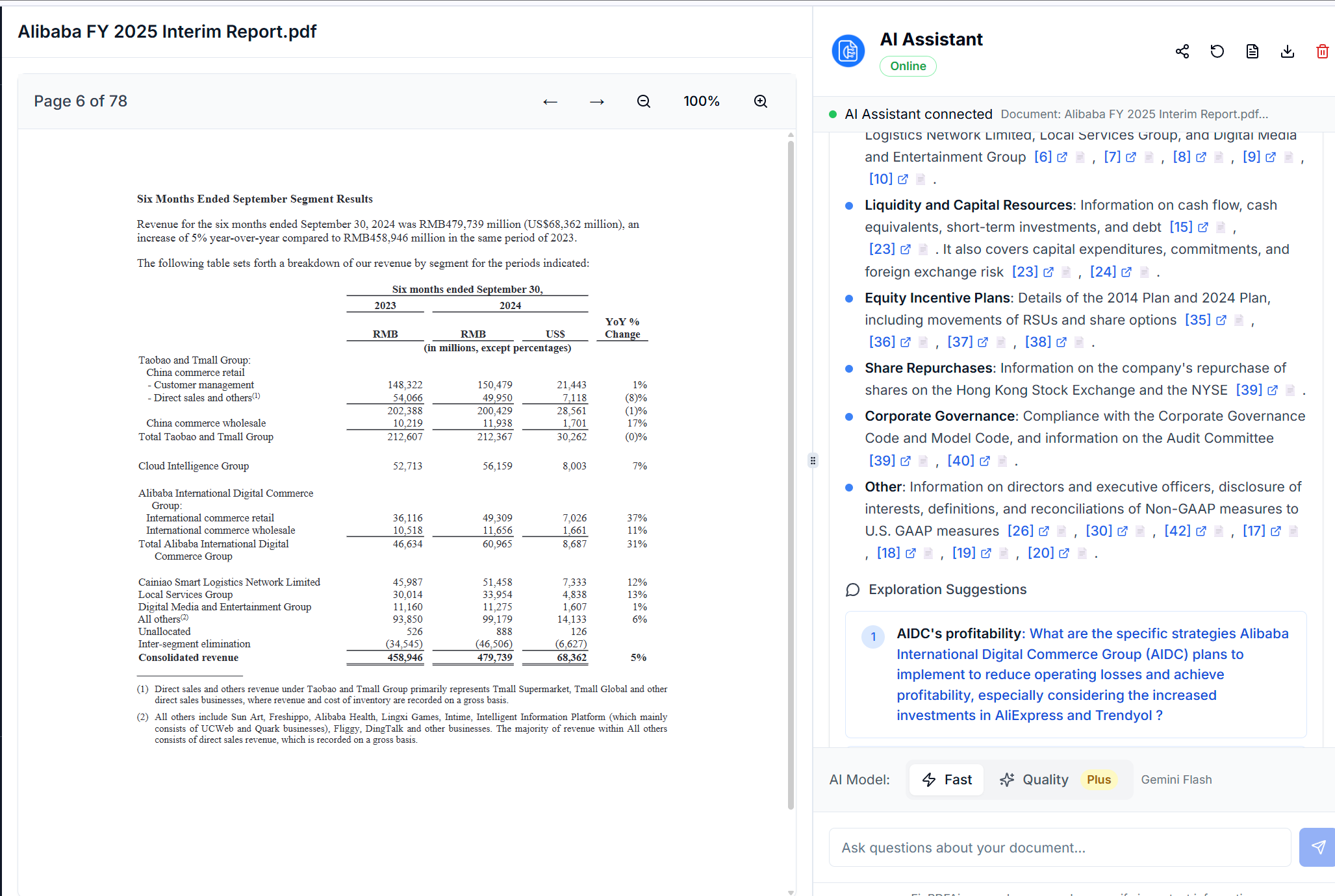
Task: Go to the next PDF page arrow
Action: (597, 101)
